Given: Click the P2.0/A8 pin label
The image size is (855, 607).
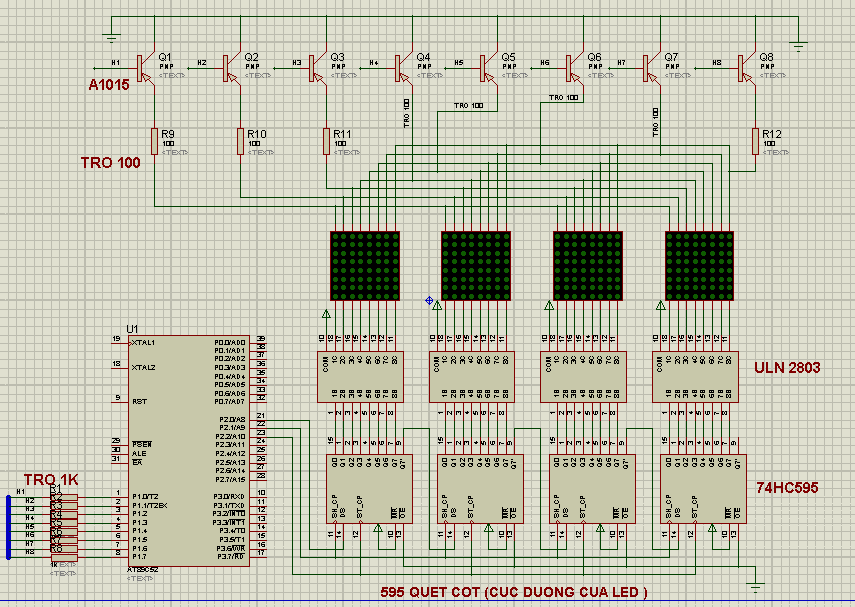Looking at the screenshot, I should click(x=232, y=419).
